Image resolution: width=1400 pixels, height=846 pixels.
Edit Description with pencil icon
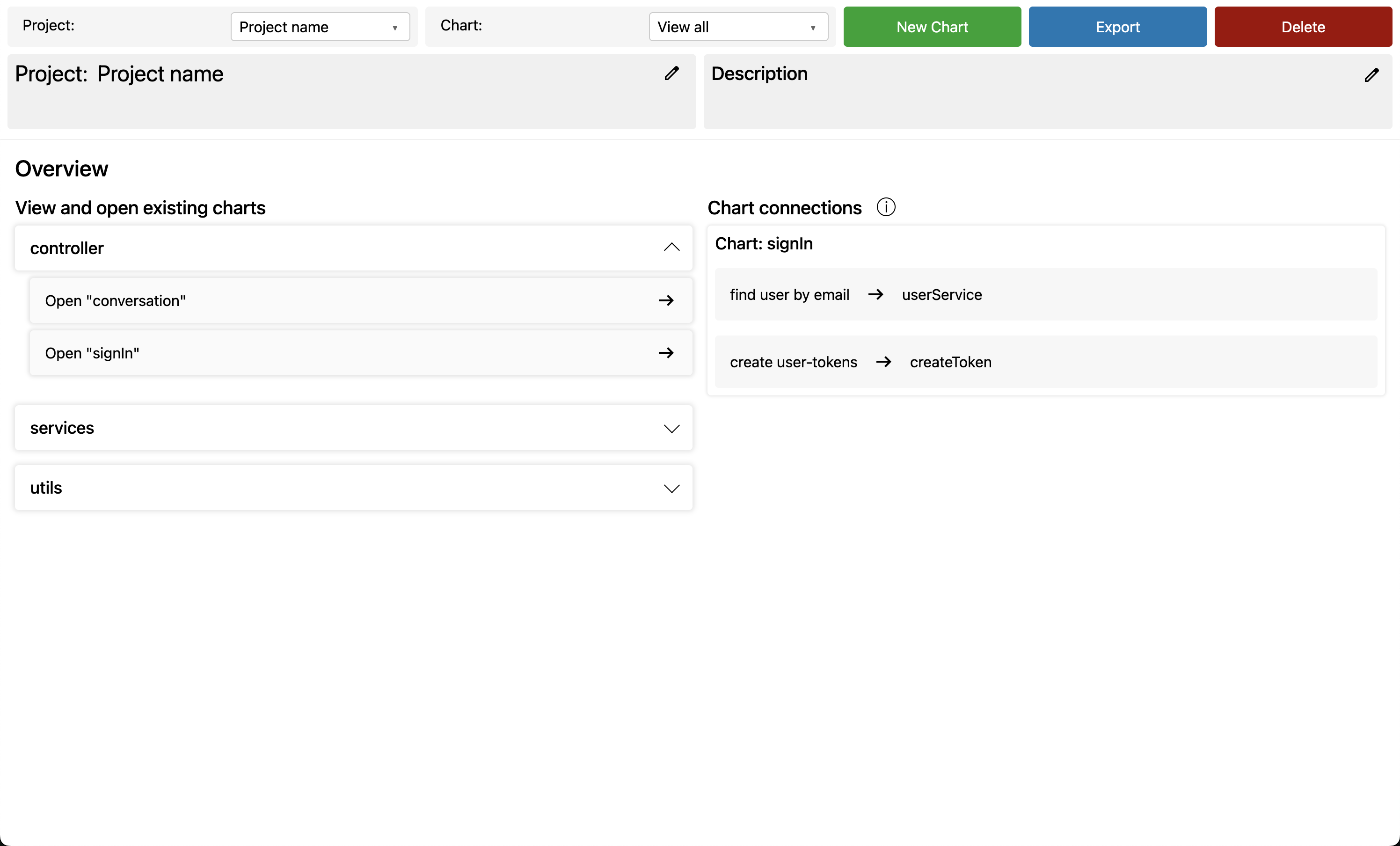click(x=1371, y=75)
